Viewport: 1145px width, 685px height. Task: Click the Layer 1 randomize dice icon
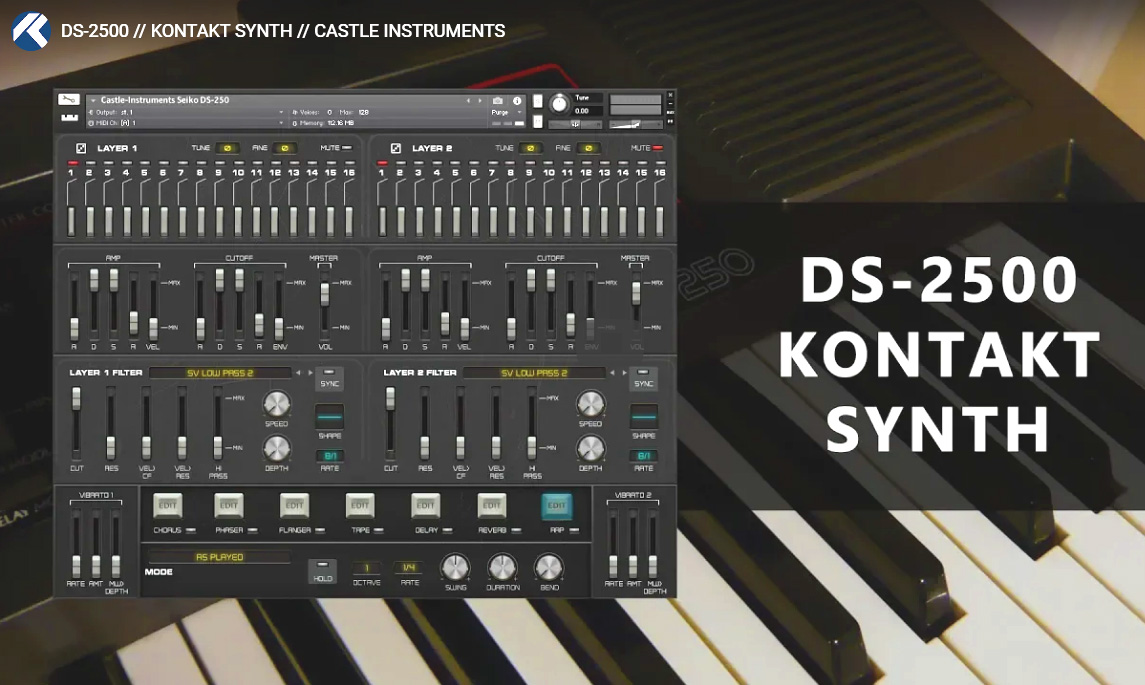[x=81, y=148]
